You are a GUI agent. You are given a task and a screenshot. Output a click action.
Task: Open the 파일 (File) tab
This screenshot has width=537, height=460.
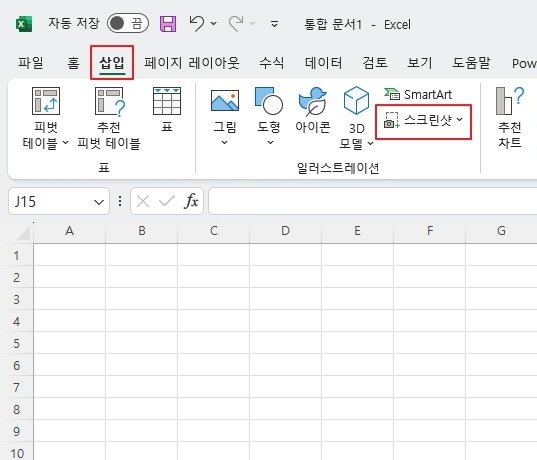click(x=31, y=63)
